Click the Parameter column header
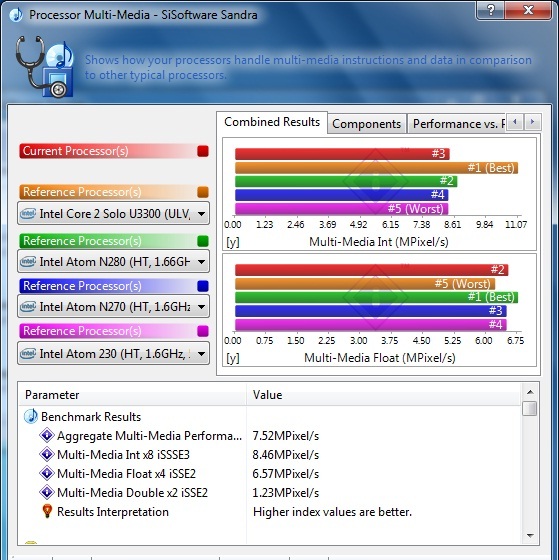The image size is (559, 560). coord(133,395)
